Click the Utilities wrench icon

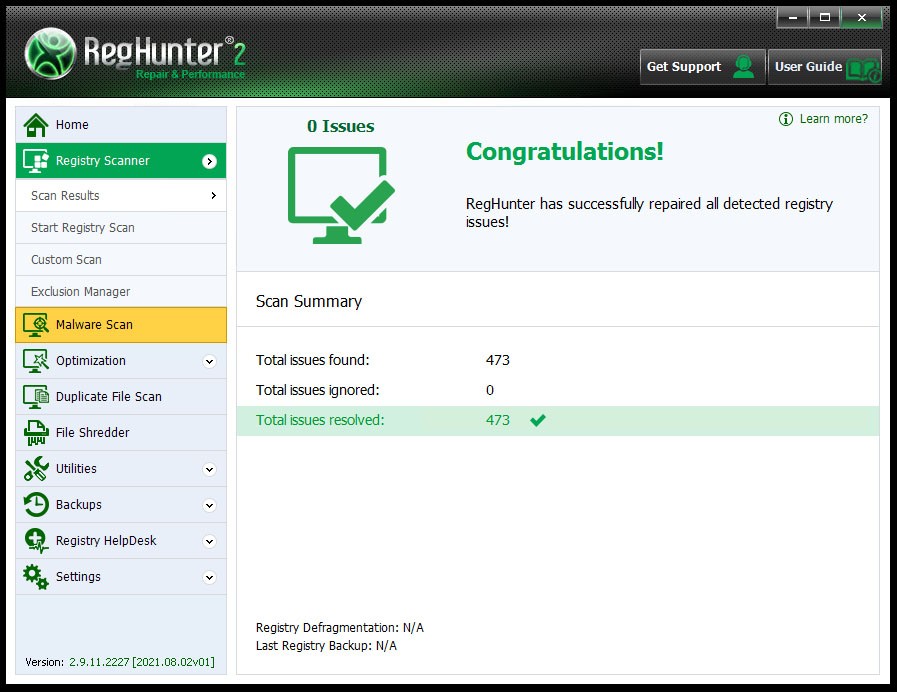(36, 469)
